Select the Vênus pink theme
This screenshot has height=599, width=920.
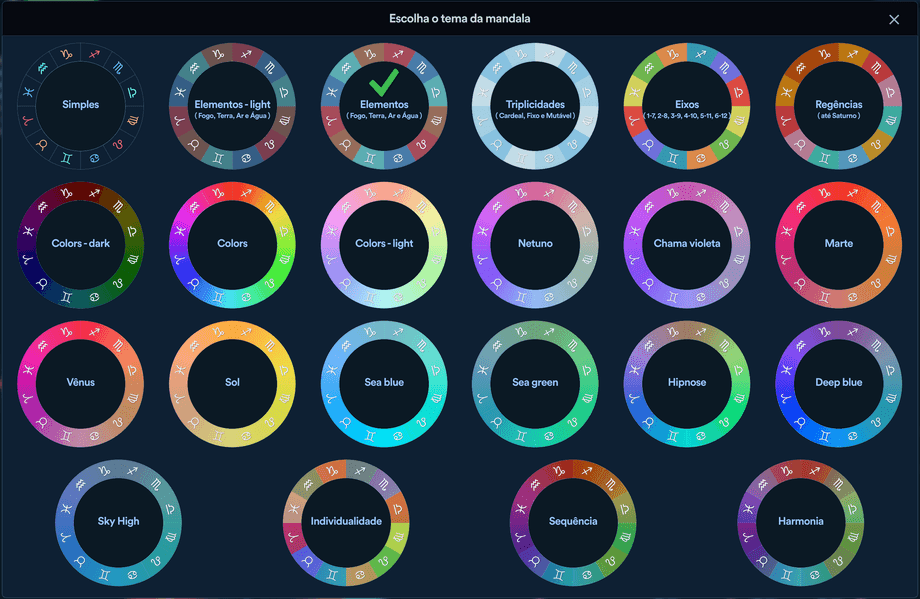point(80,384)
